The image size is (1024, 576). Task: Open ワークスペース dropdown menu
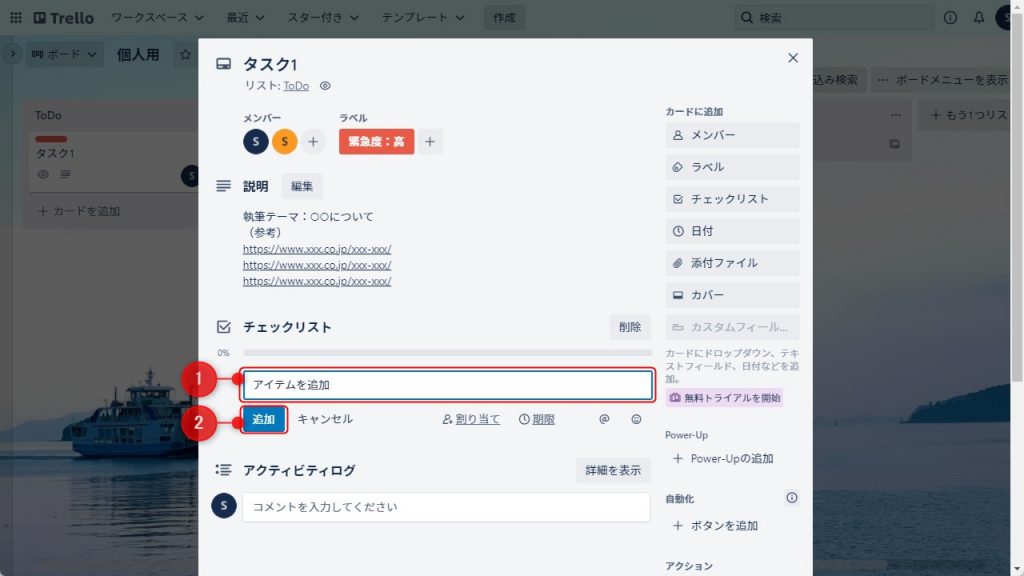(157, 18)
